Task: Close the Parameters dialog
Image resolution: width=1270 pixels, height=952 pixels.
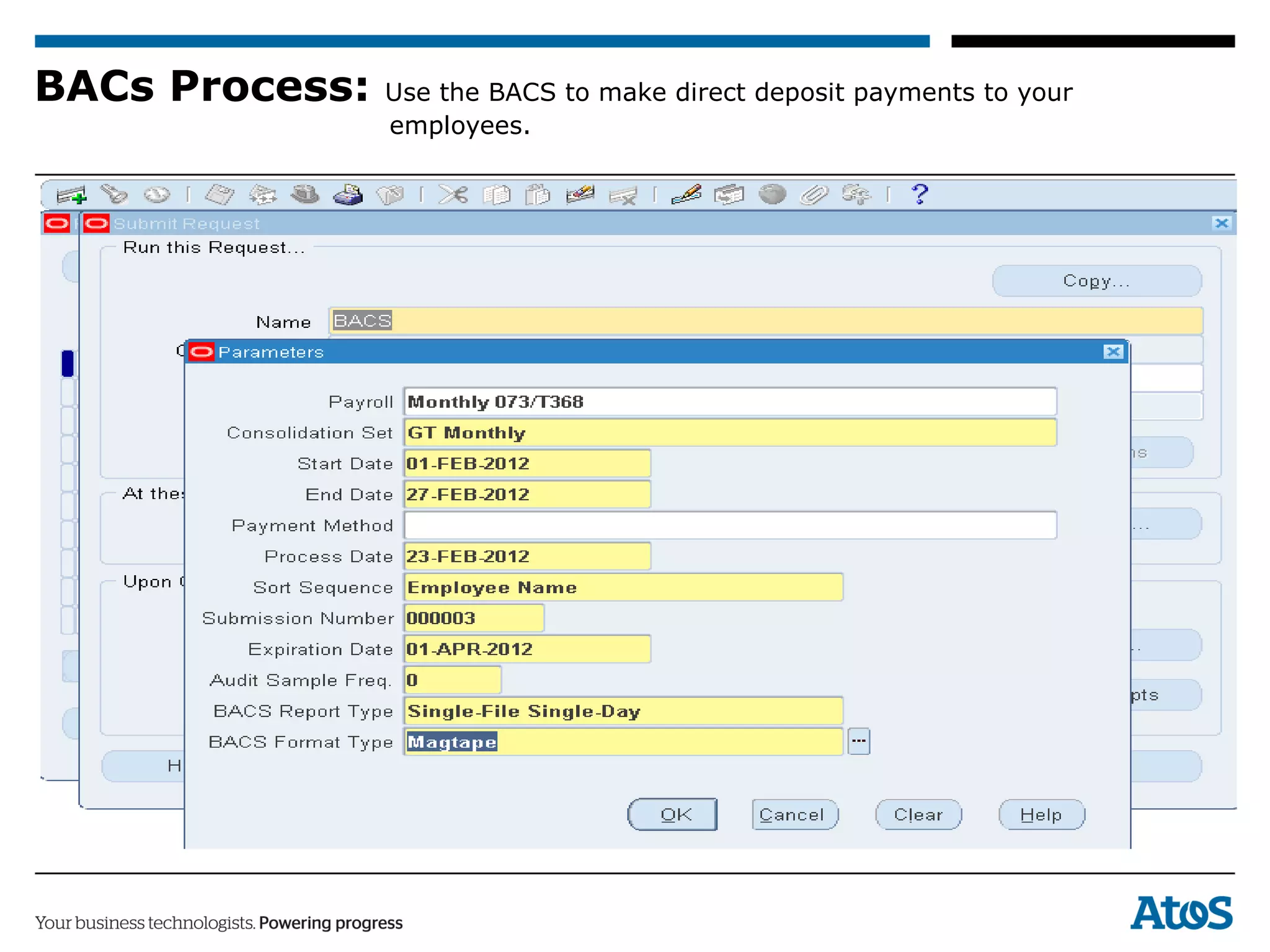Action: pos(1114,352)
